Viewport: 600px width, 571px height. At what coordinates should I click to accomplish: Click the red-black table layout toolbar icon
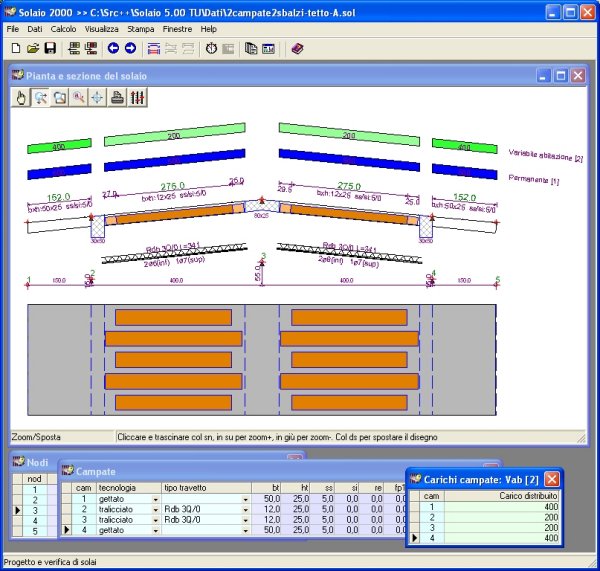point(91,48)
